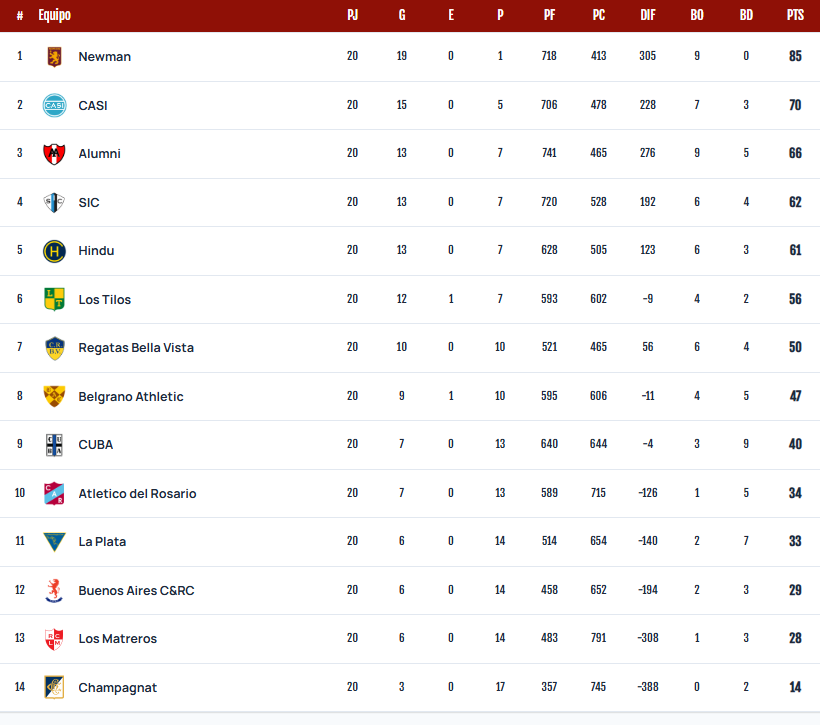Click the Los Tilos green-yellow crest
Screen dimensions: 820x725
54,299
